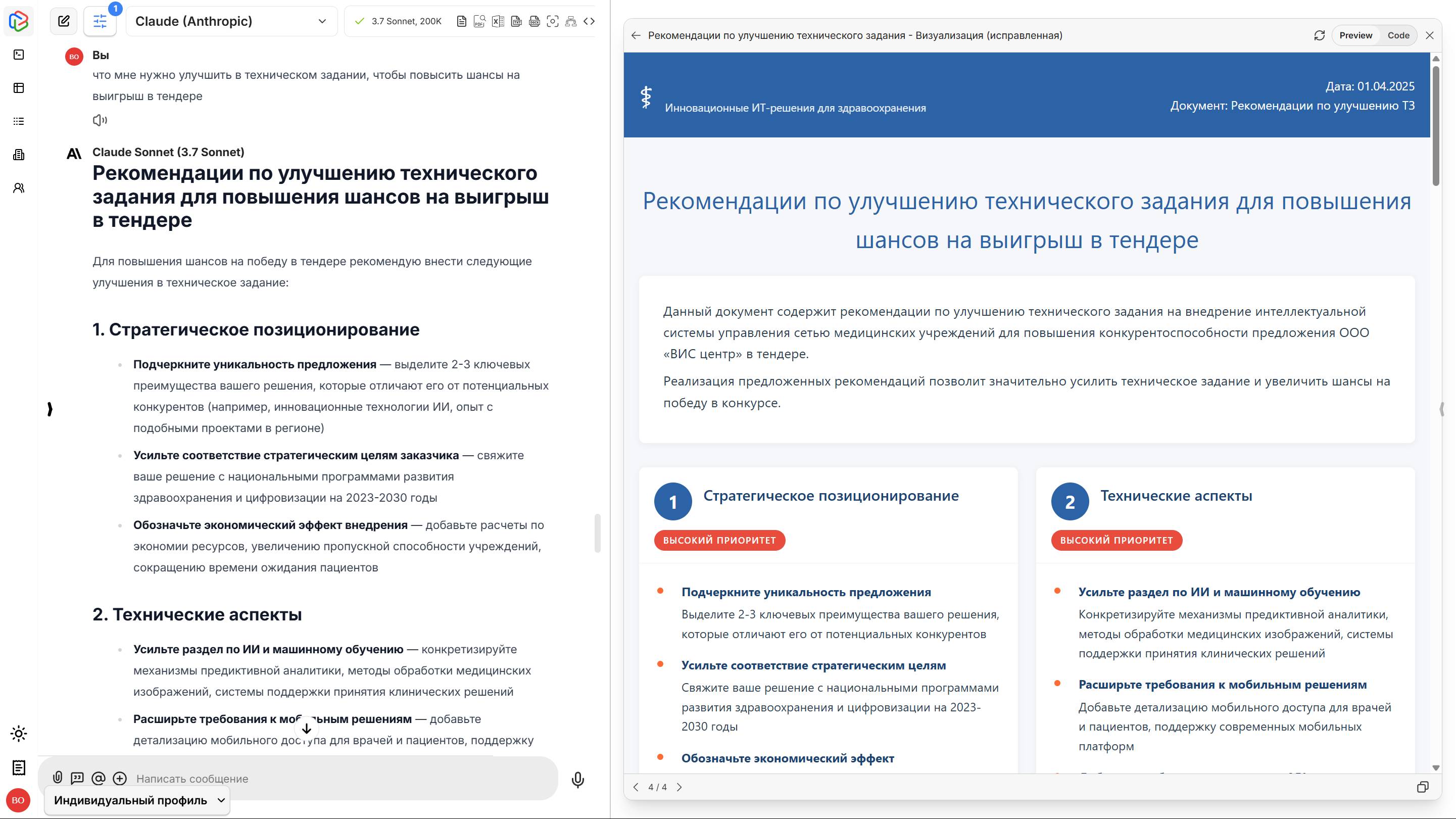The height and width of the screenshot is (819, 1456).
Task: Play the user message aloud with speaker icon
Action: pos(100,120)
